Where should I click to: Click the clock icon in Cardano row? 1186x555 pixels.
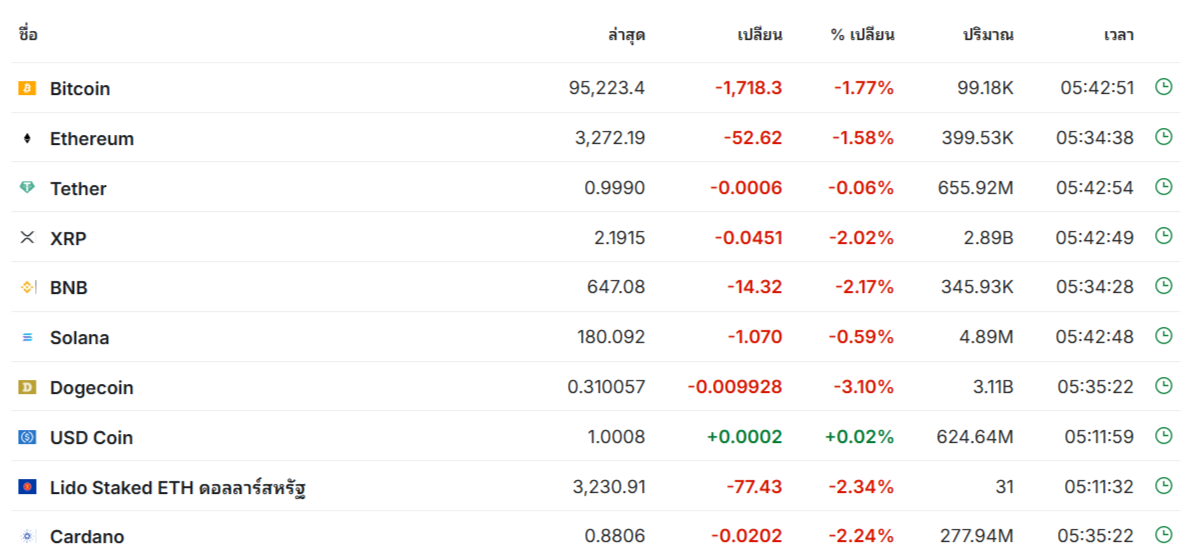click(1163, 535)
